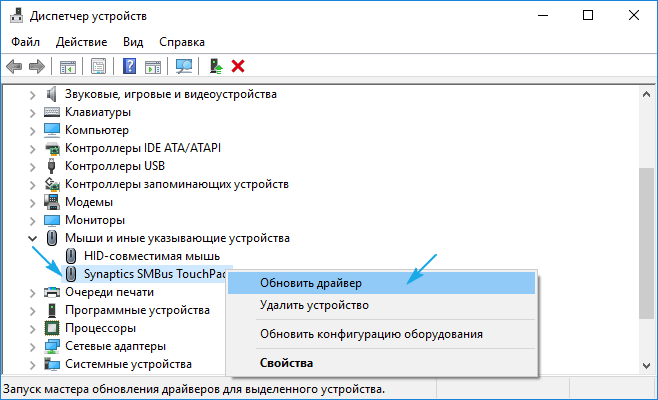Click the icon beside Контроллеры IDE ATA/ATAPI

coord(52,148)
